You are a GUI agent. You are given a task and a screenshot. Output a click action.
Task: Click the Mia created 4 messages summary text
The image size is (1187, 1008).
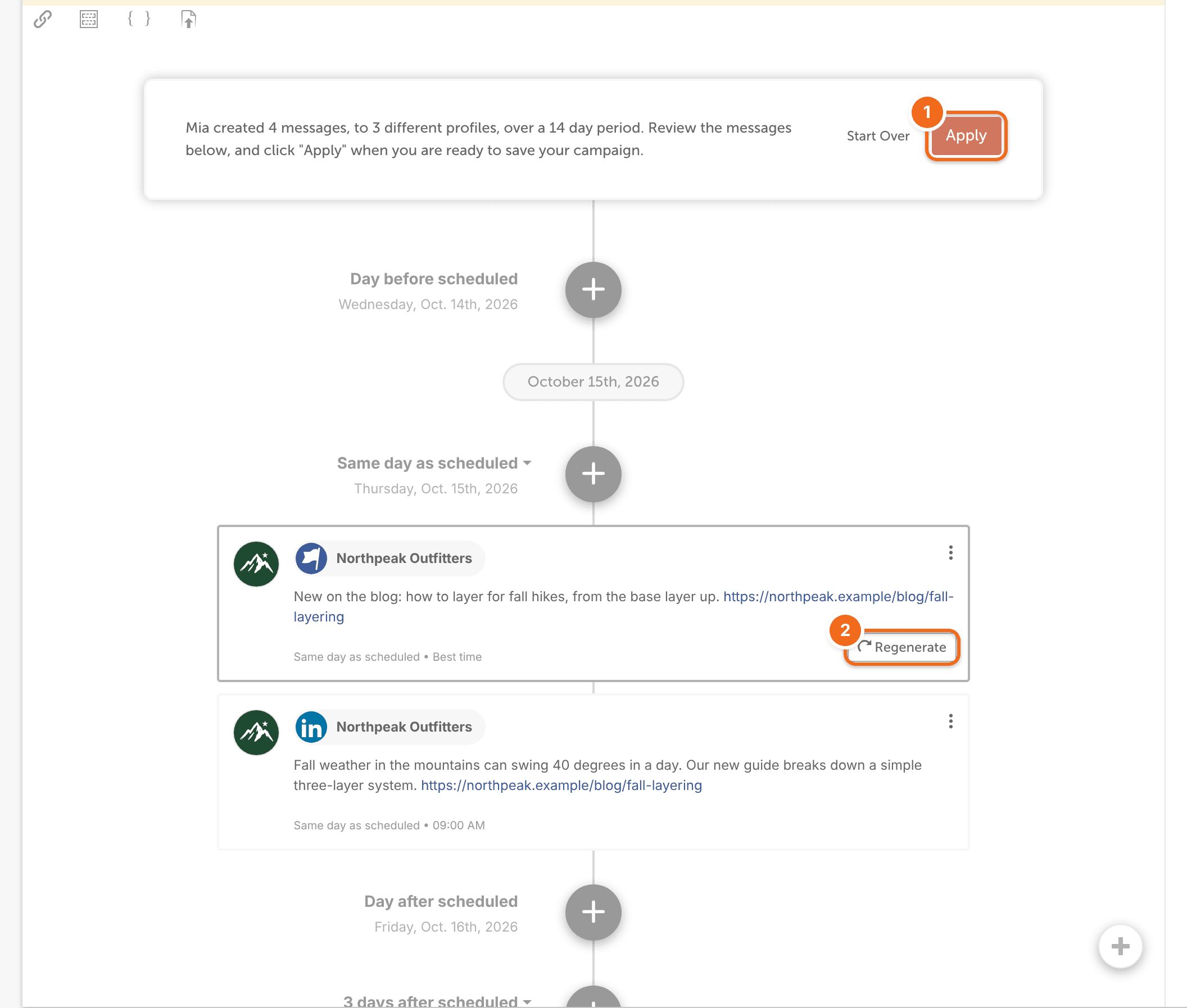pyautogui.click(x=488, y=139)
